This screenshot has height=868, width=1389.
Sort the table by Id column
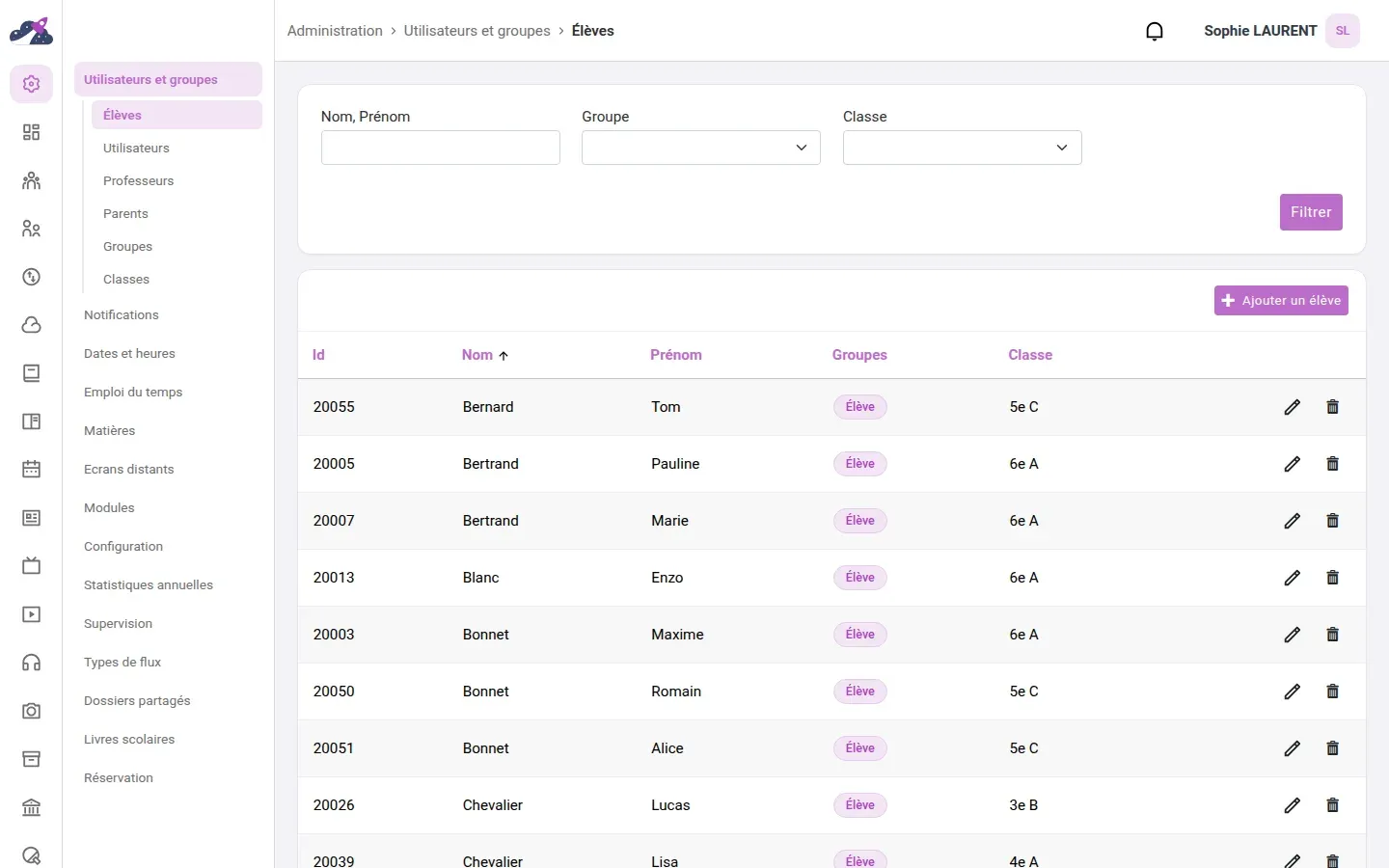[x=318, y=355]
